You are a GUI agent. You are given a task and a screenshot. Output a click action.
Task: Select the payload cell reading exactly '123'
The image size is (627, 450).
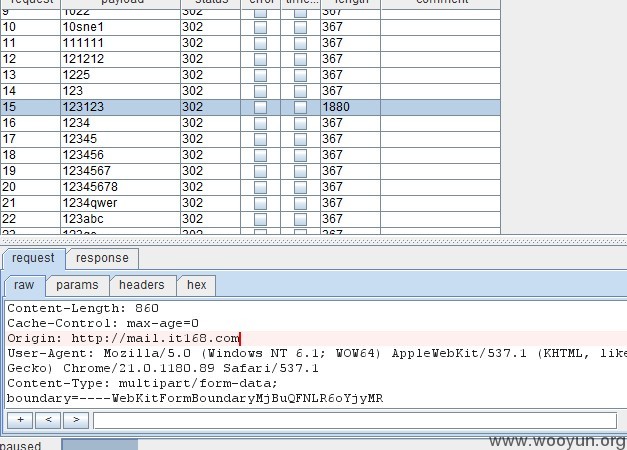tap(120, 91)
